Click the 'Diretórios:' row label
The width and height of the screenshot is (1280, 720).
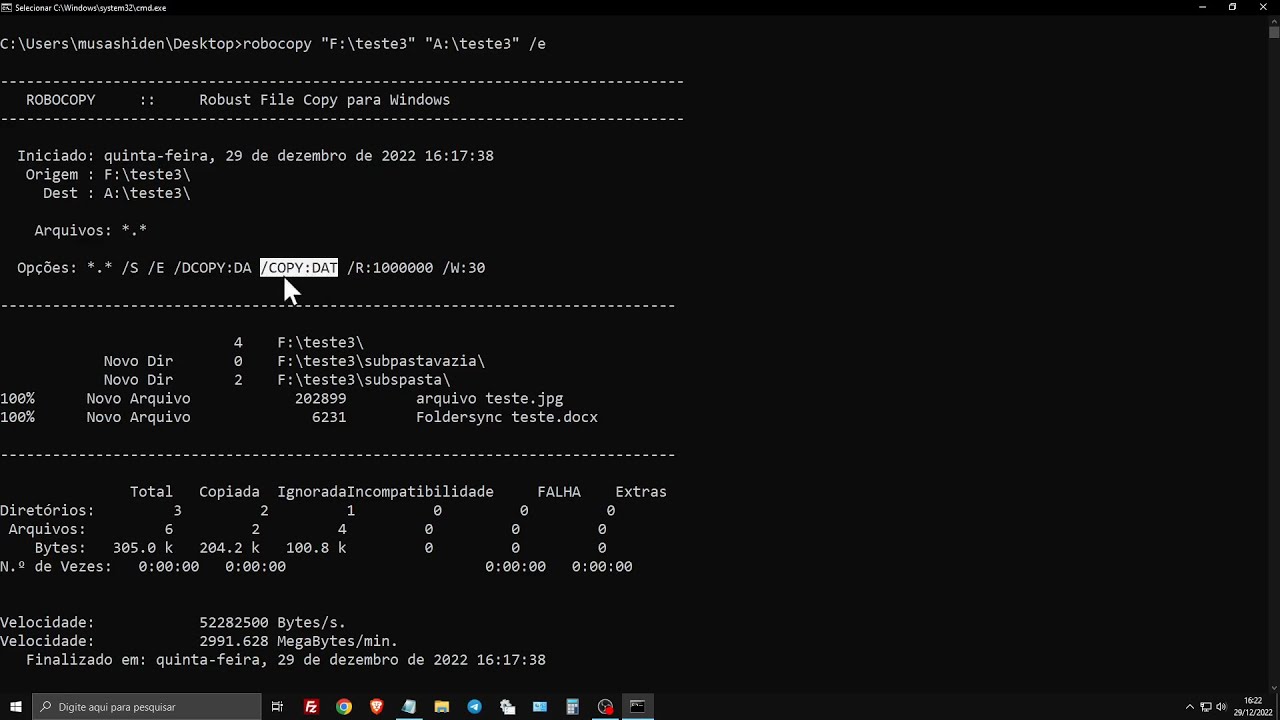click(47, 510)
